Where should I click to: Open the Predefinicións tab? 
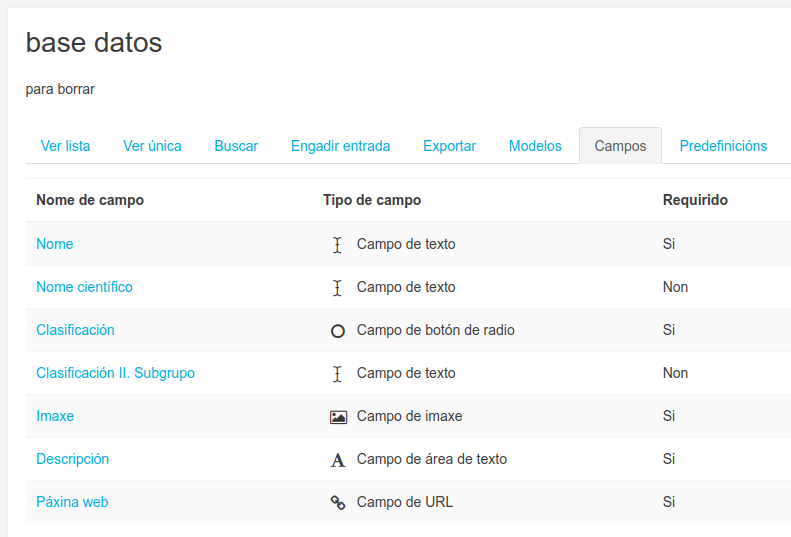pyautogui.click(x=723, y=146)
